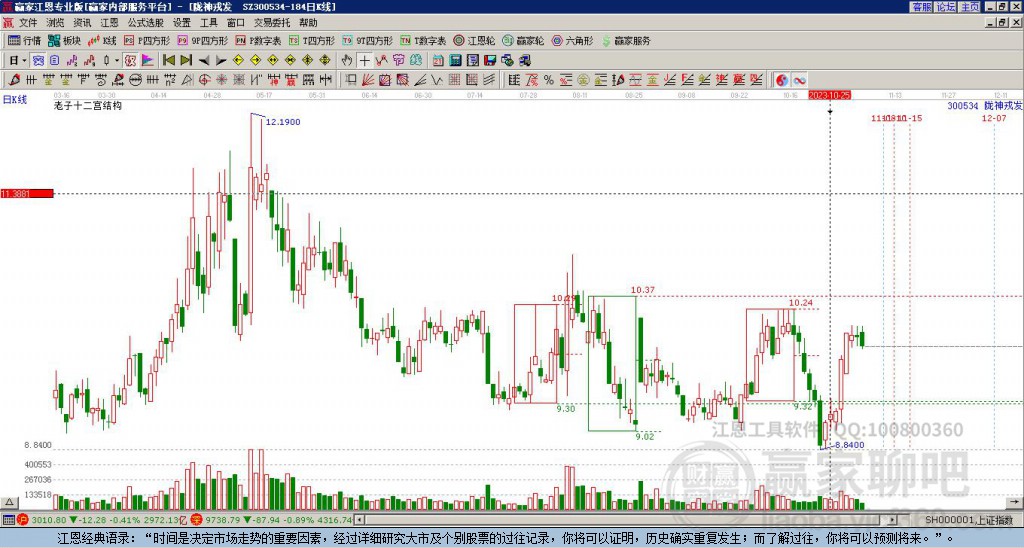
Task: Open the 工具 menu
Action: [x=208, y=23]
